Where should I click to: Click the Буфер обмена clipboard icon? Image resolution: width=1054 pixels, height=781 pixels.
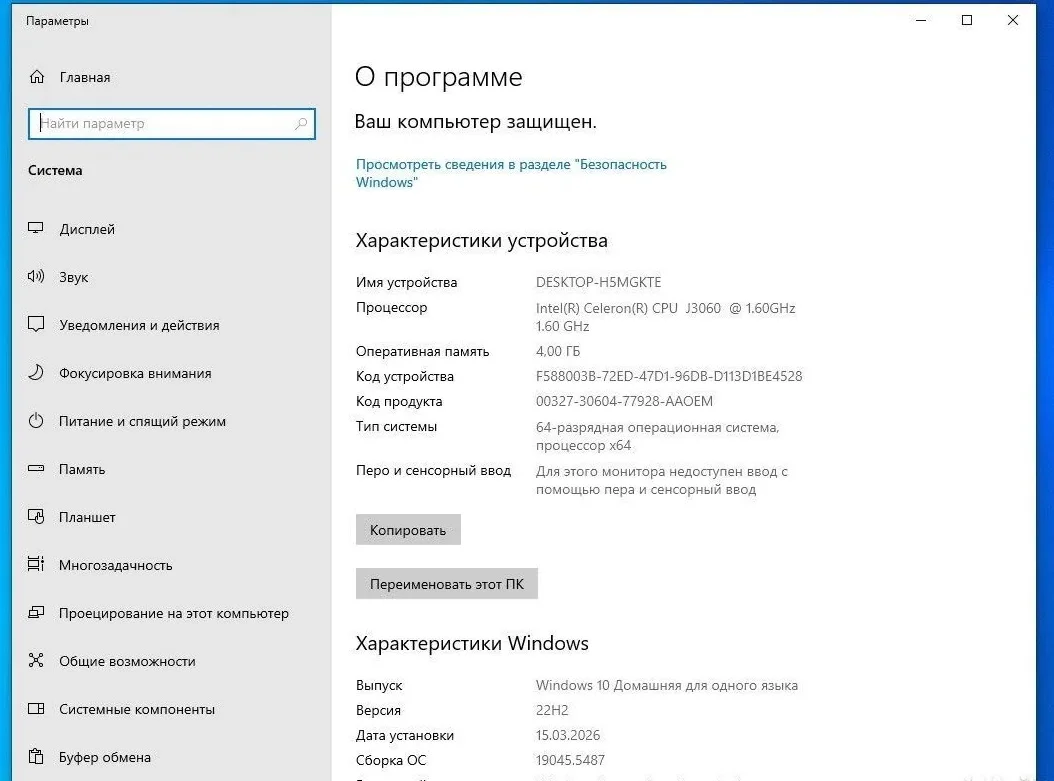coord(36,757)
